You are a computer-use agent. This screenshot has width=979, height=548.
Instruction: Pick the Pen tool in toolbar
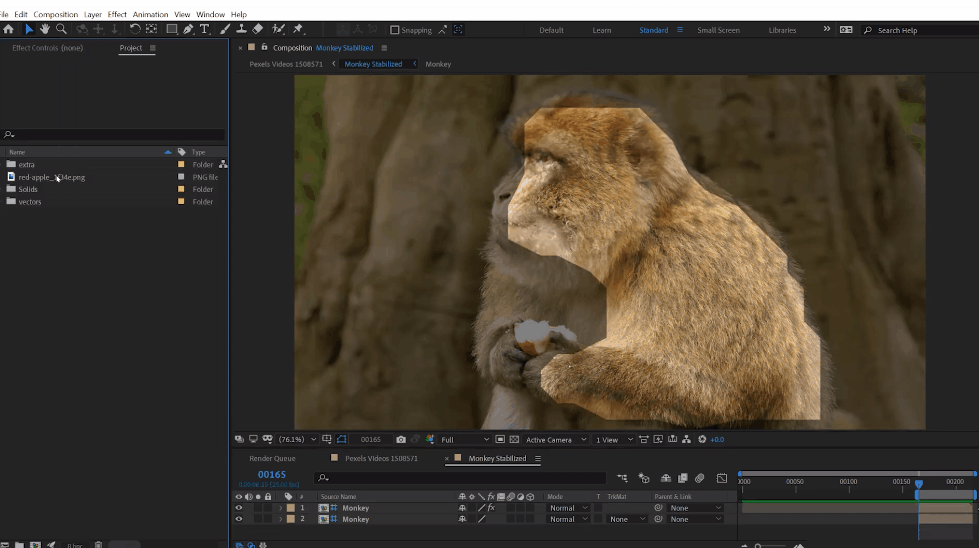188,30
